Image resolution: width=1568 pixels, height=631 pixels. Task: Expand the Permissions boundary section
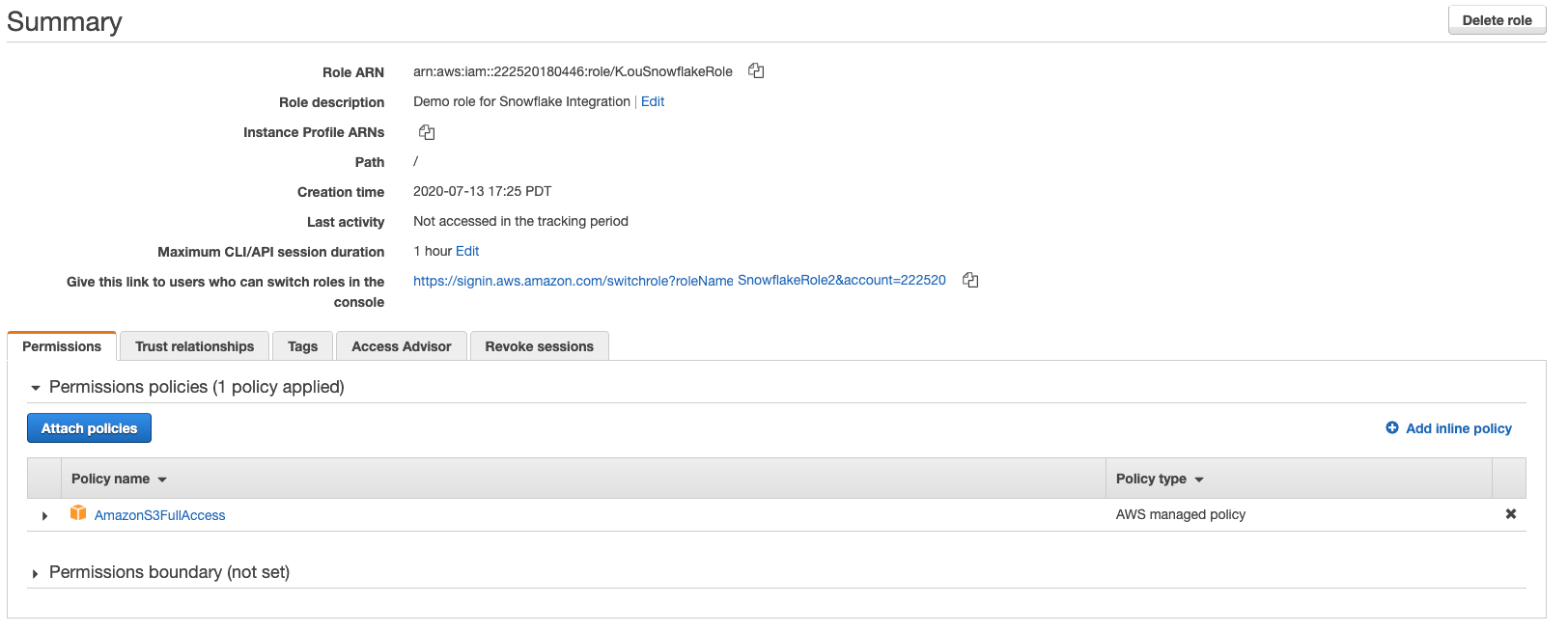(x=36, y=573)
